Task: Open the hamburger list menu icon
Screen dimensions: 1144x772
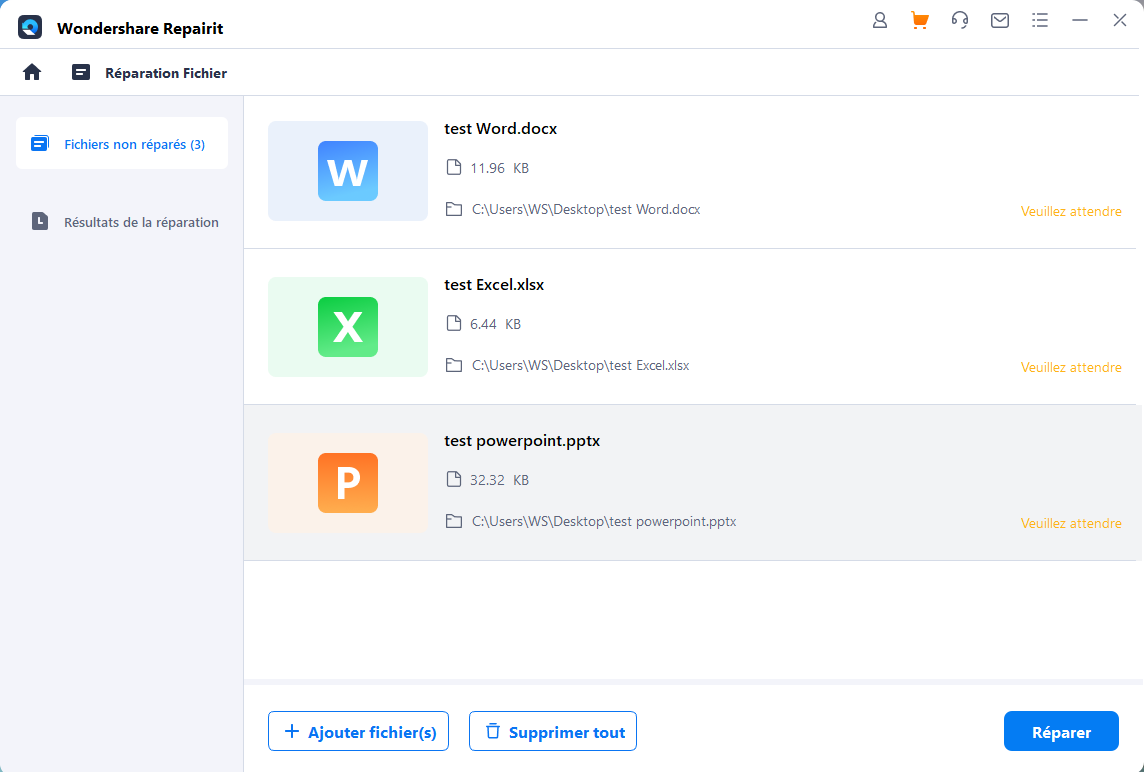Action: [x=1040, y=20]
